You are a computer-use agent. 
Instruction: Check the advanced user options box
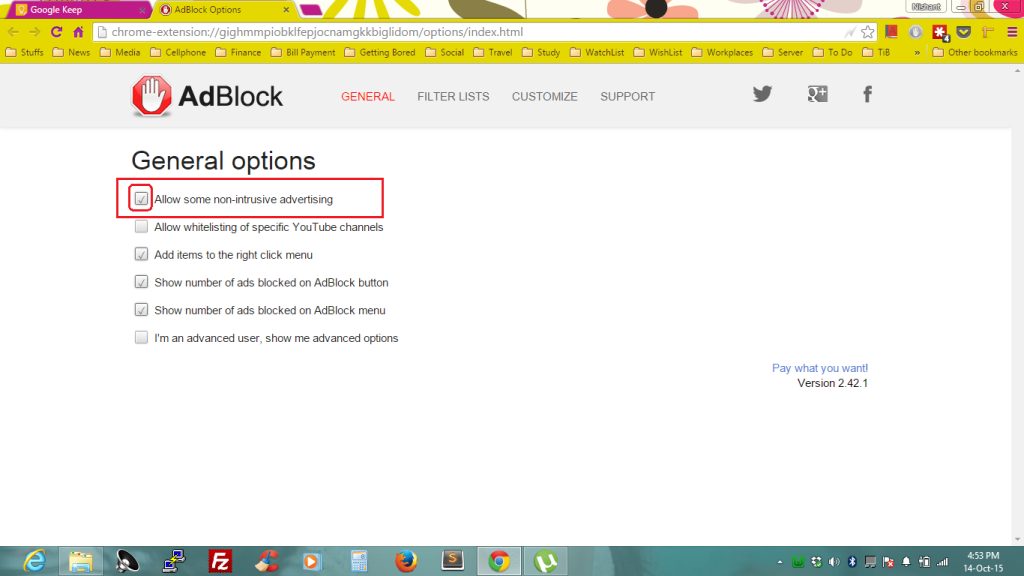point(141,338)
